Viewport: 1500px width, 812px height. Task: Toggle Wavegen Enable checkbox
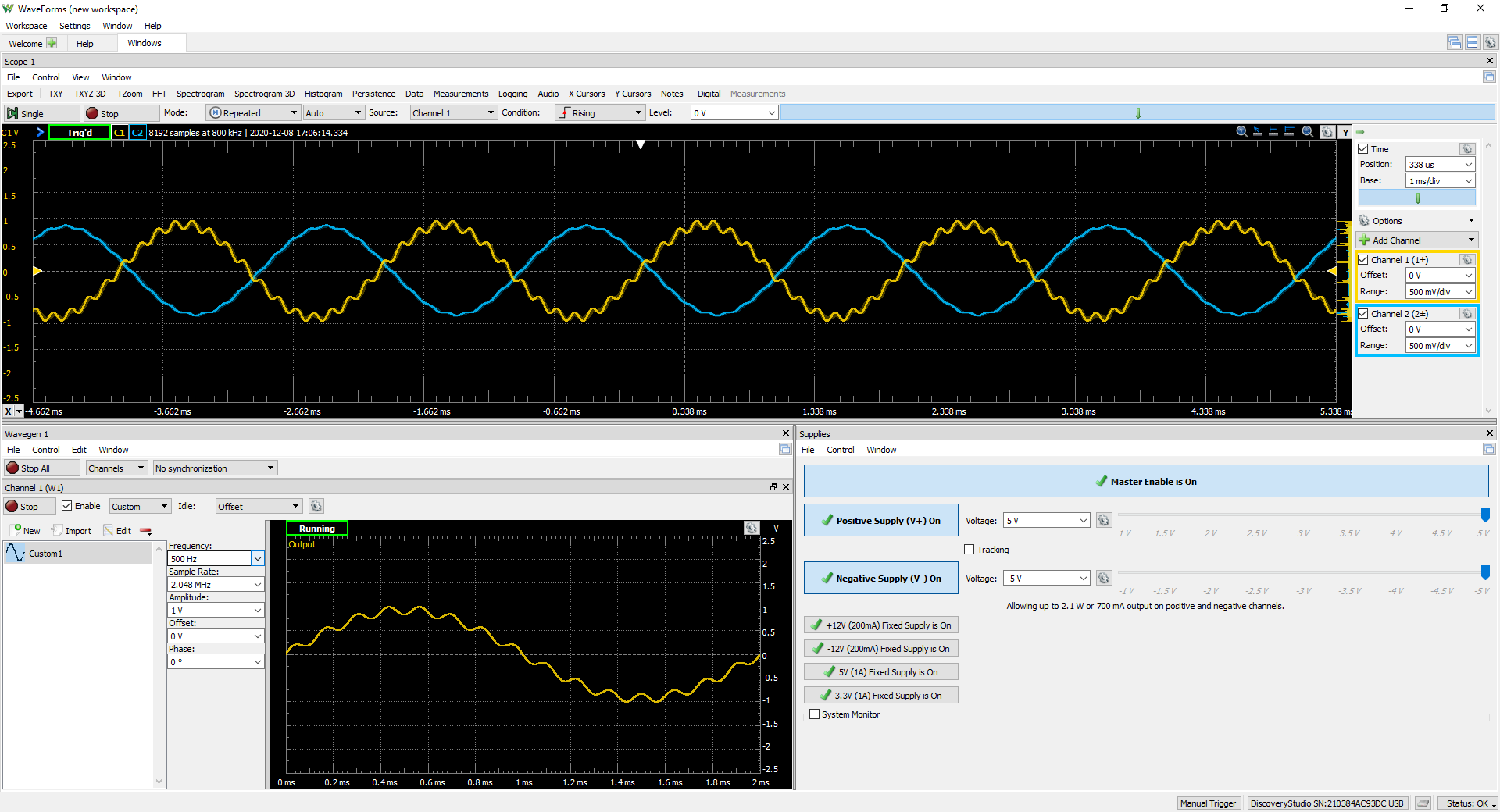tap(67, 506)
